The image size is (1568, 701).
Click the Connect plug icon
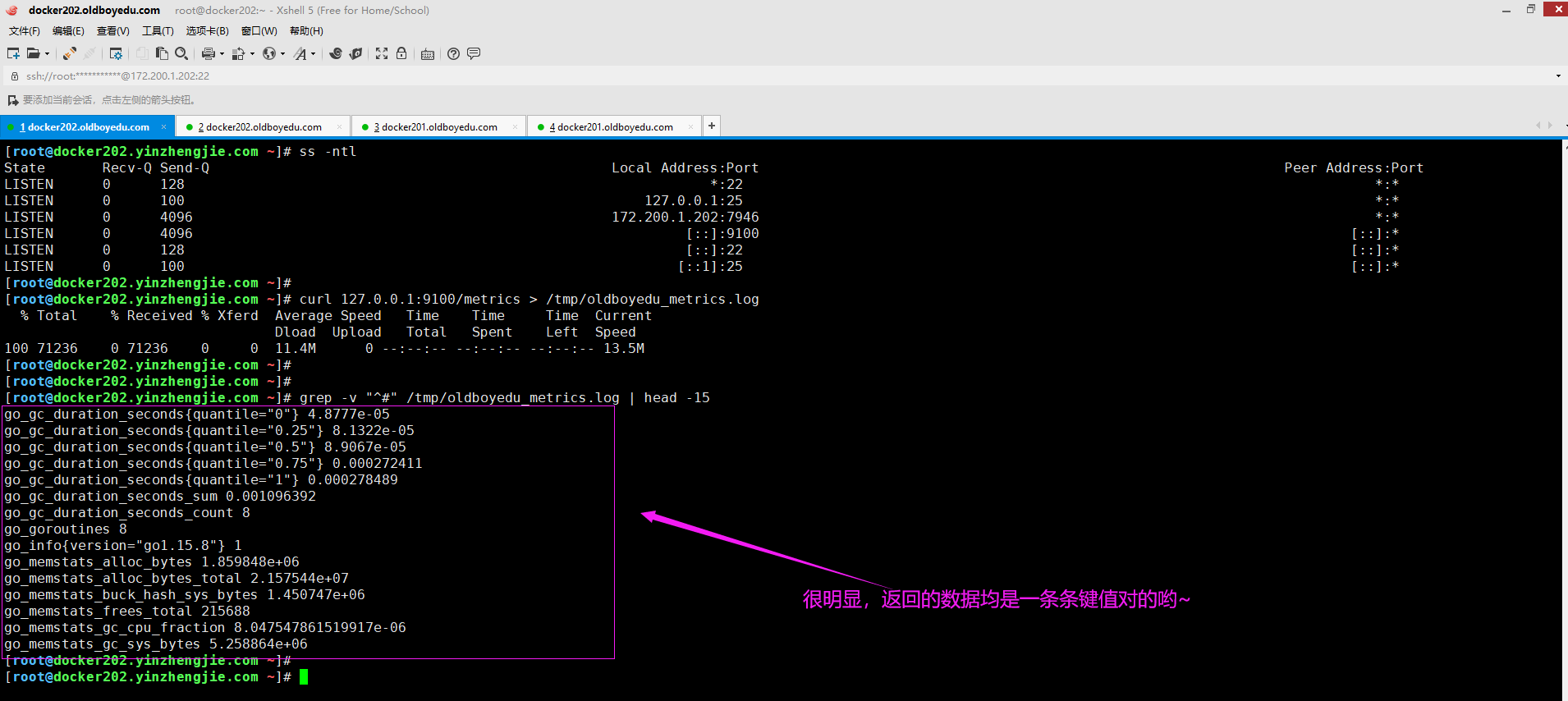click(70, 53)
